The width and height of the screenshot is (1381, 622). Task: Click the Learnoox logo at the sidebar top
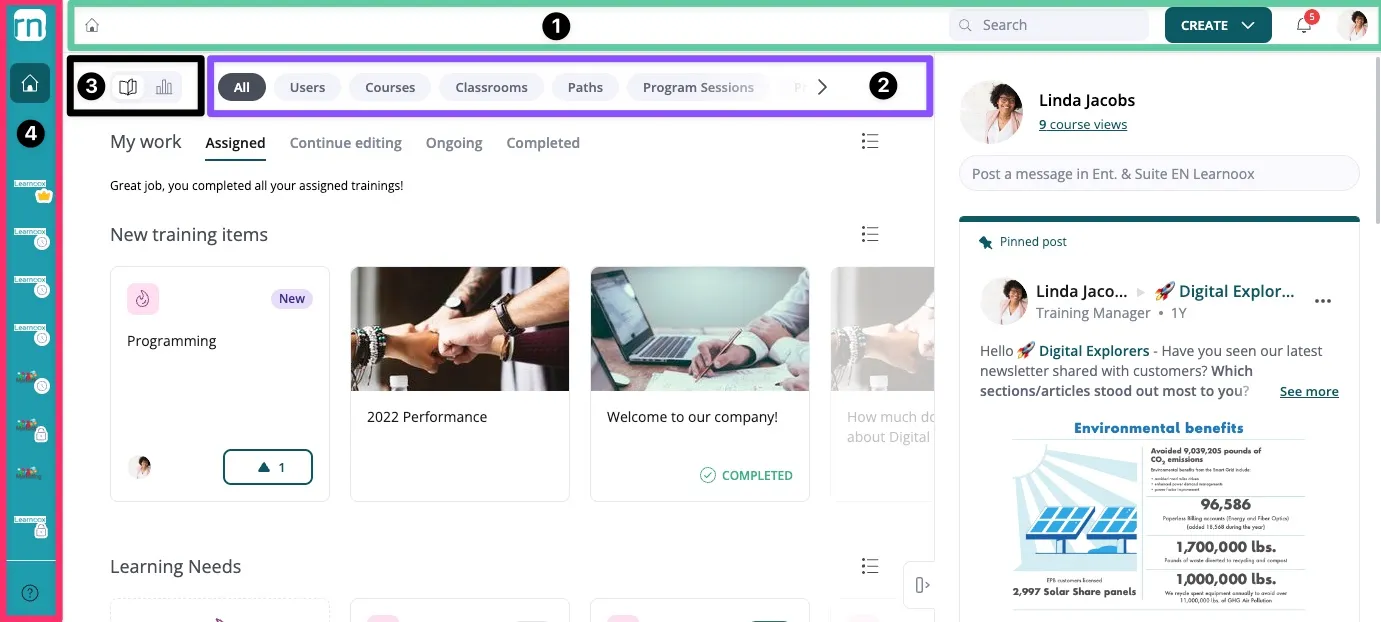pos(30,25)
